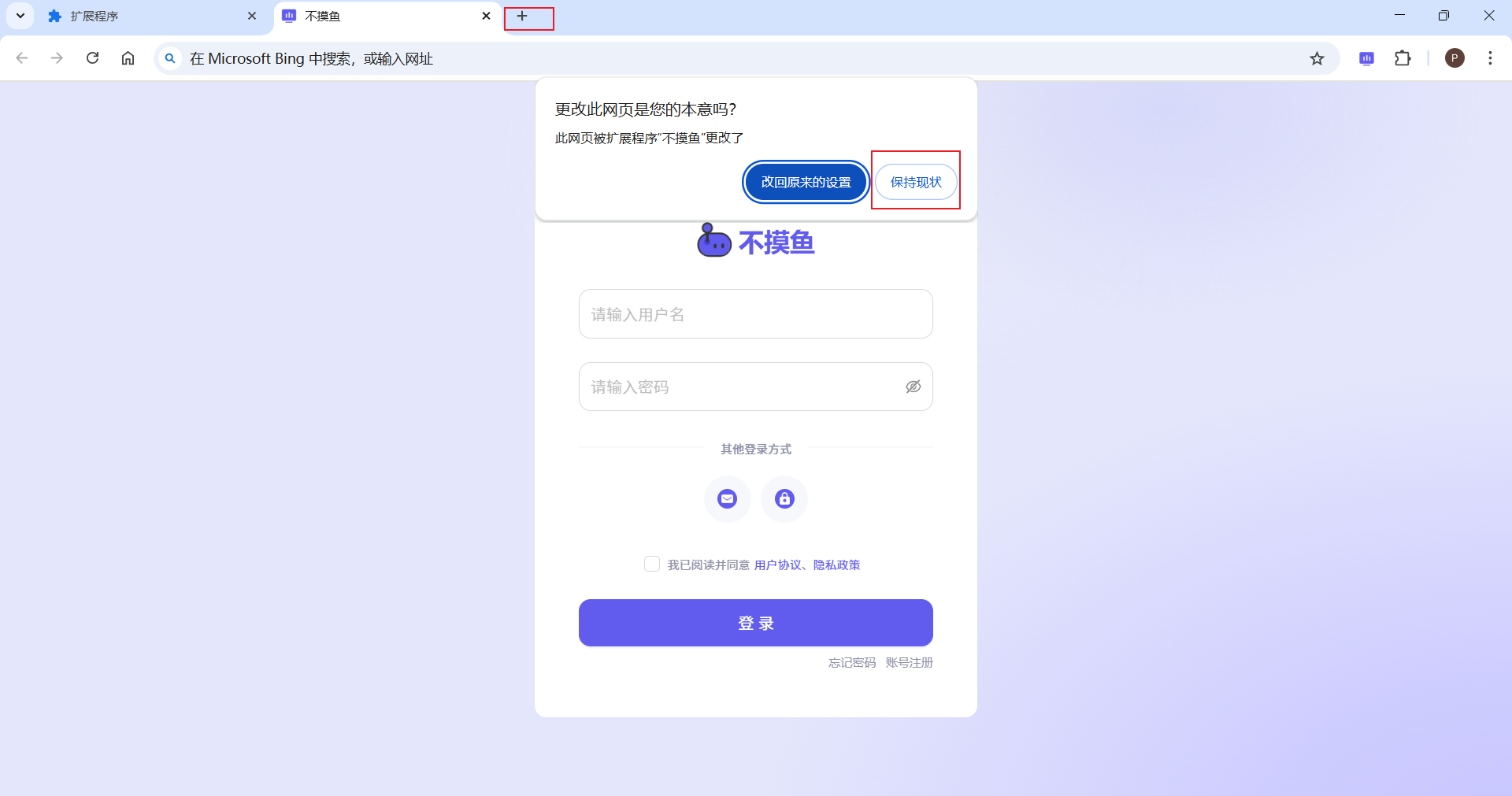Open the Chrome three-dot menu
1512x796 pixels.
click(1490, 58)
